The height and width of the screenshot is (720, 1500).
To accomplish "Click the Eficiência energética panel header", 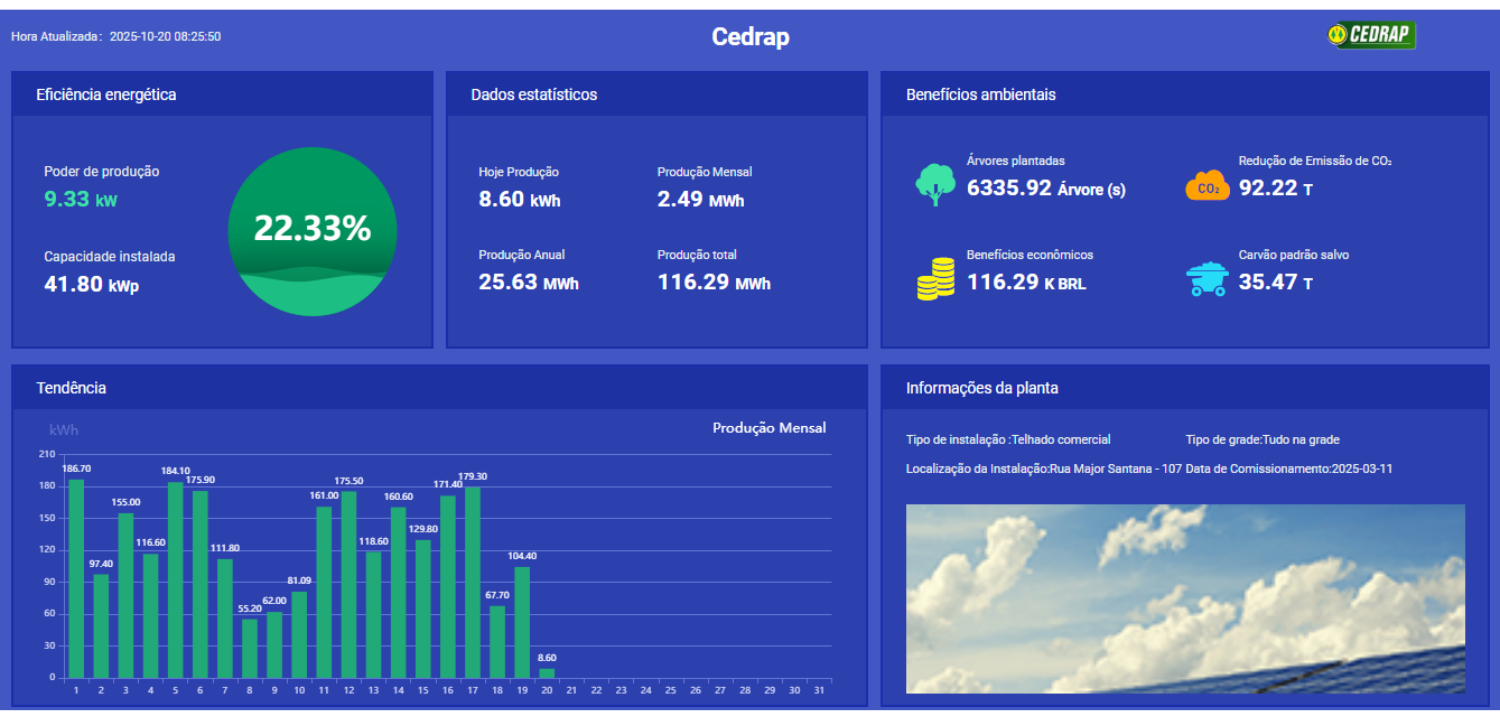I will pos(106,95).
